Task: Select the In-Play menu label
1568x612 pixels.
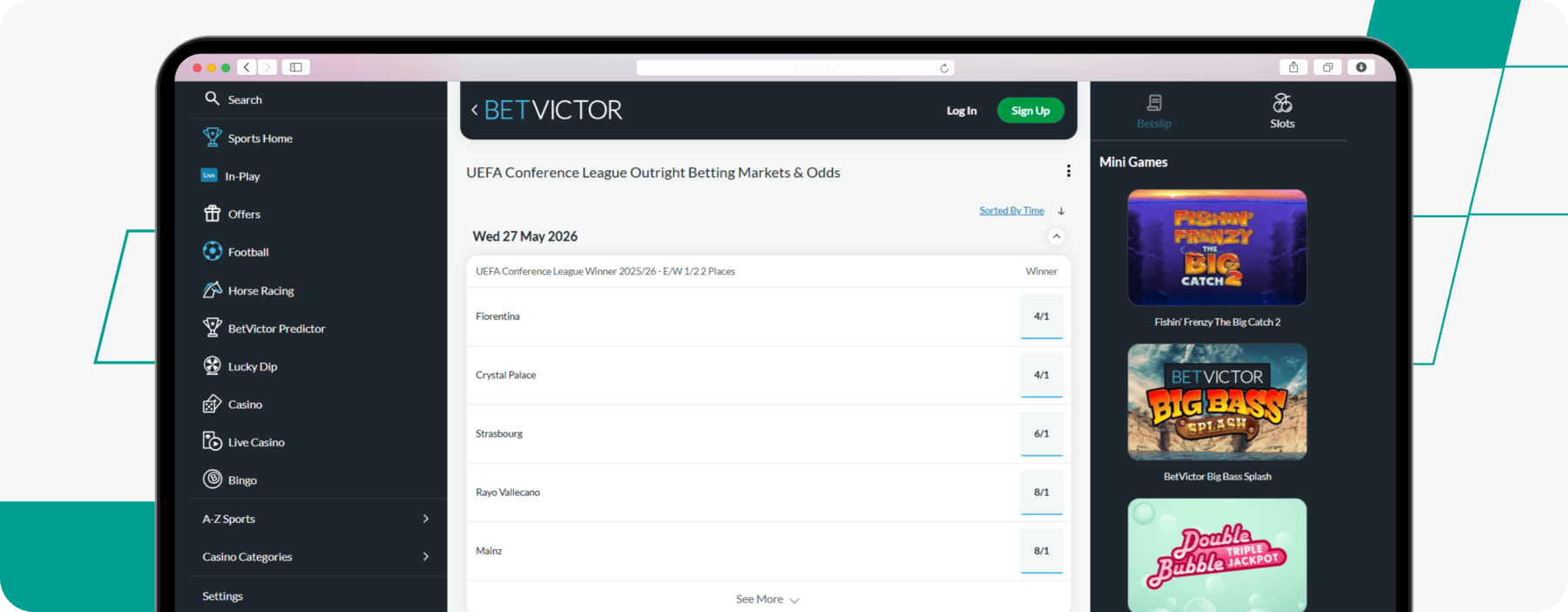Action: point(242,176)
